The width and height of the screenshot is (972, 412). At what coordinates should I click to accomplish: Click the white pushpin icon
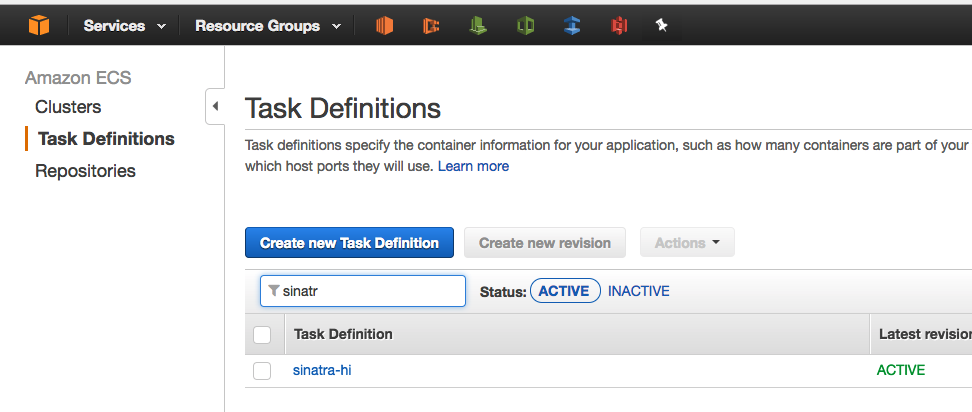pos(661,25)
